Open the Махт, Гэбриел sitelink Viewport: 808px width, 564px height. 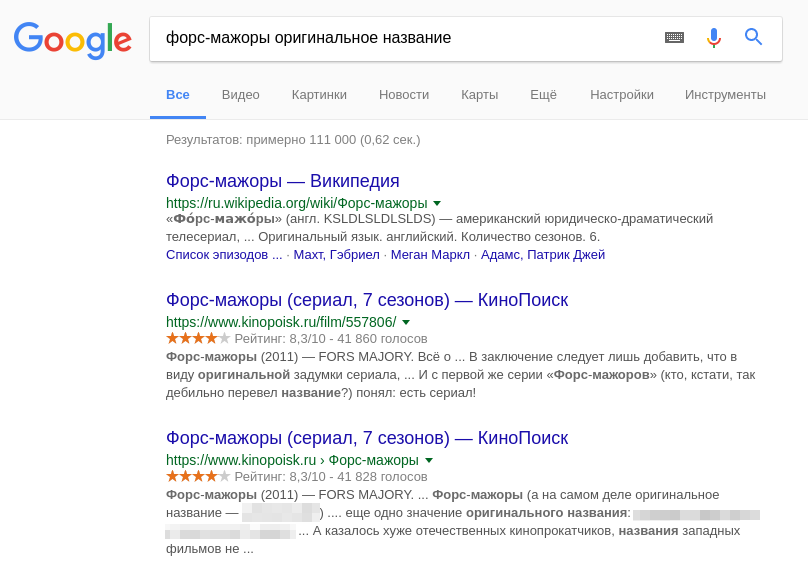[336, 255]
